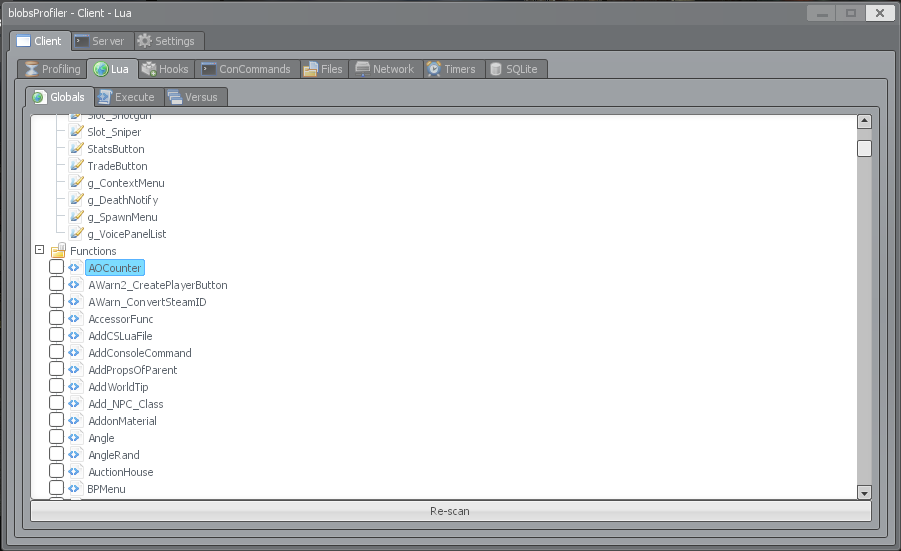The height and width of the screenshot is (551, 901).
Task: Click the pencil icon beside Slot_Sniper
Action: pyautogui.click(x=76, y=131)
